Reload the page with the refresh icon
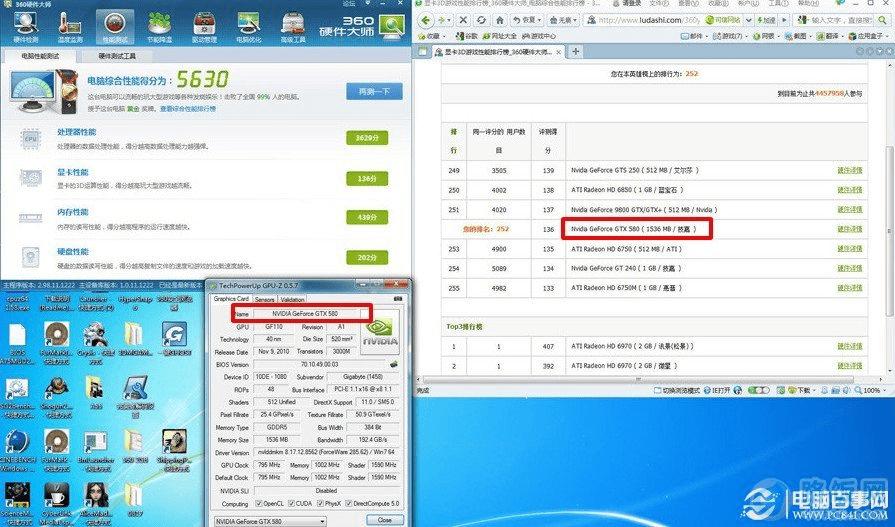 pos(481,20)
